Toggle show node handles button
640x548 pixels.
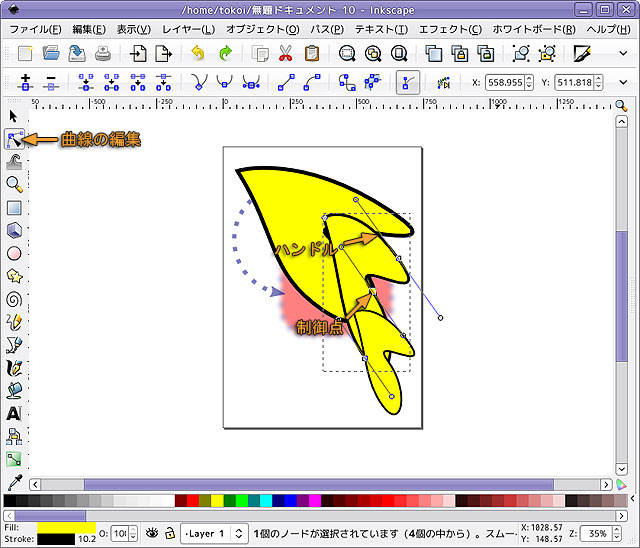pyautogui.click(x=407, y=83)
